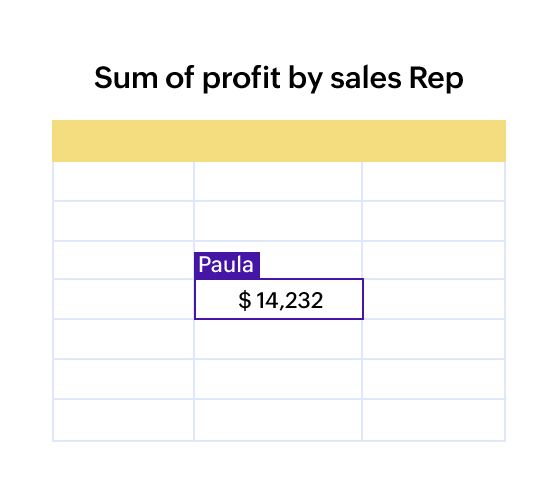
Task: Select the bottom-row cell in the middle column
Action: coord(278,420)
